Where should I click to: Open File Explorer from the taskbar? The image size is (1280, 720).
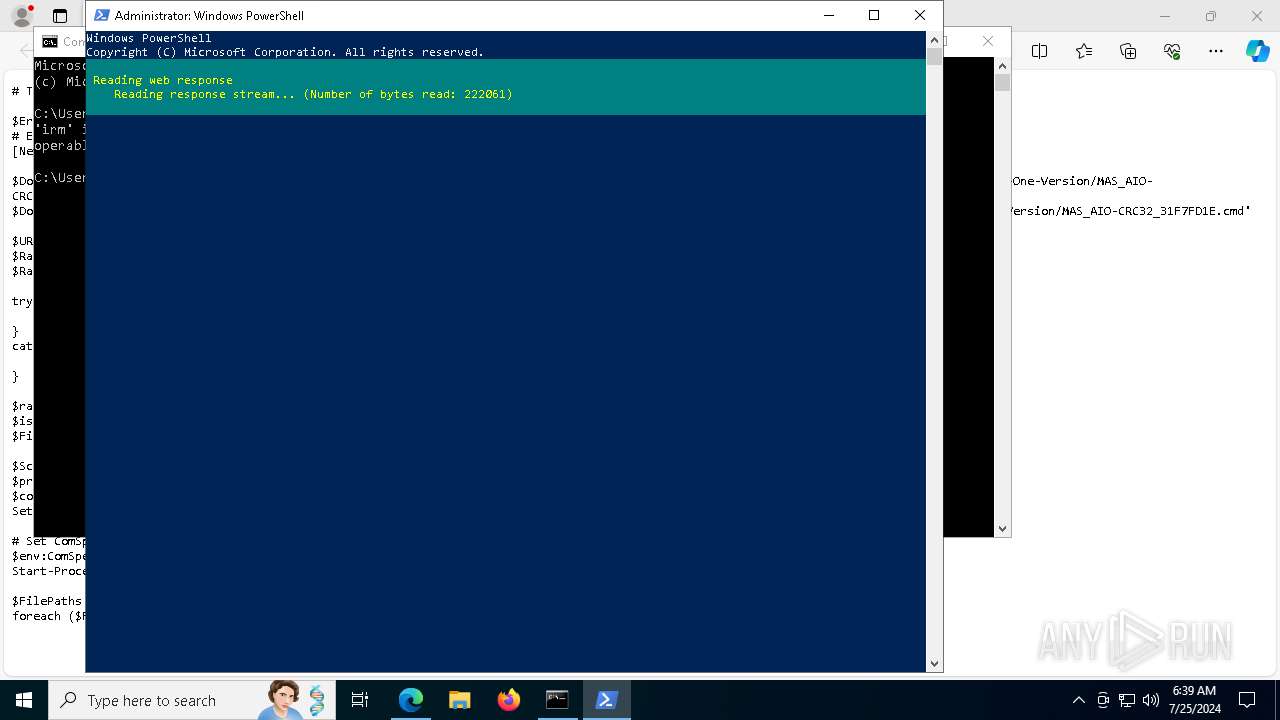[460, 700]
